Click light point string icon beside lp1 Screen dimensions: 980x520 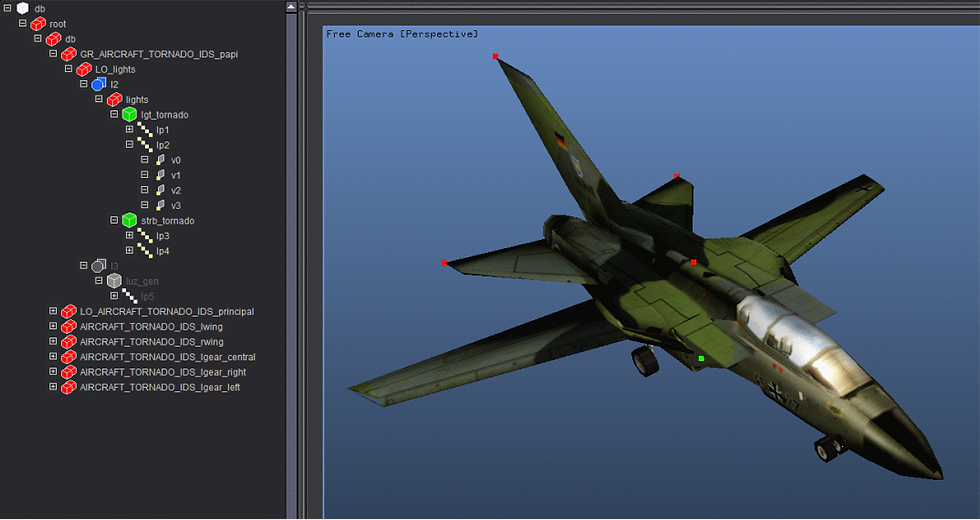pos(144,130)
